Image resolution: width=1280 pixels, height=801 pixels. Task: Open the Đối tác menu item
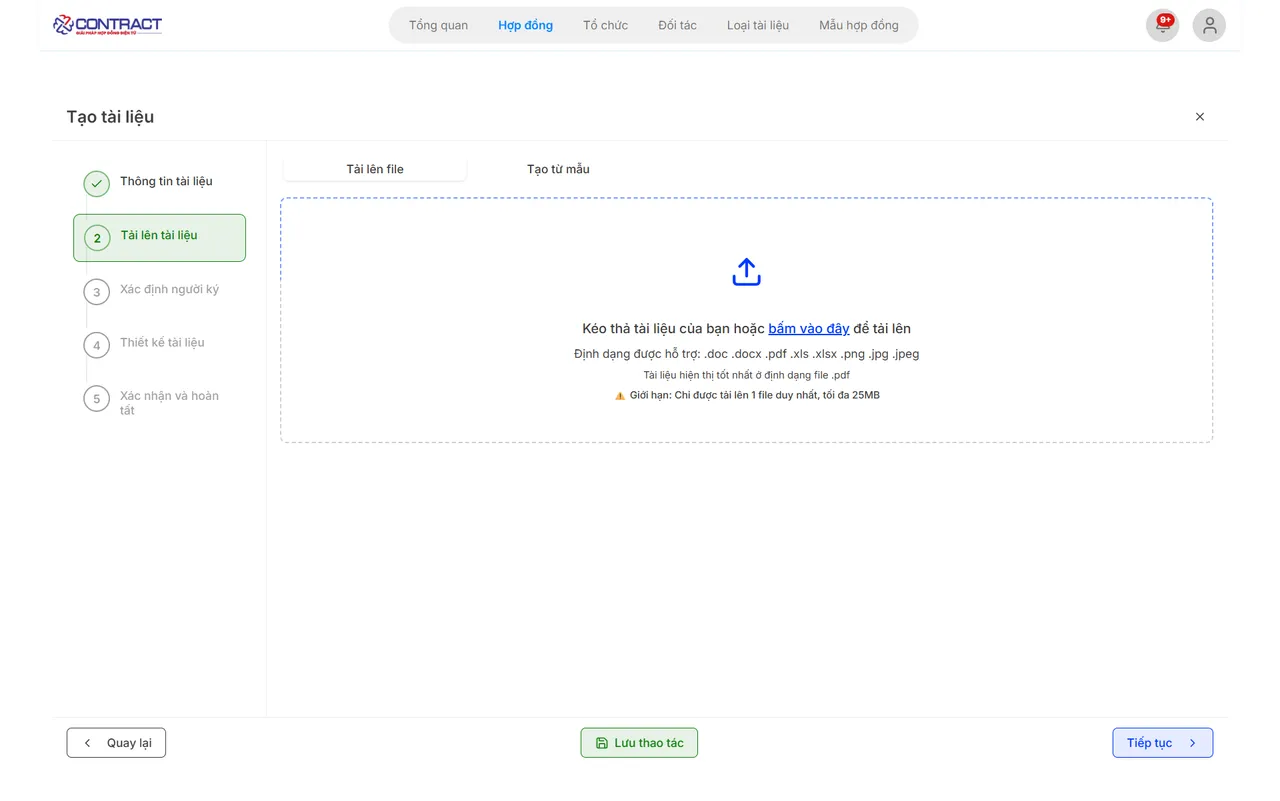(677, 25)
